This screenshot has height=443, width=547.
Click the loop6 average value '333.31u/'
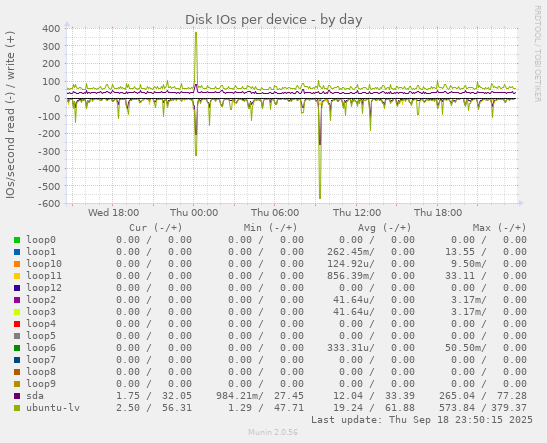(x=351, y=347)
